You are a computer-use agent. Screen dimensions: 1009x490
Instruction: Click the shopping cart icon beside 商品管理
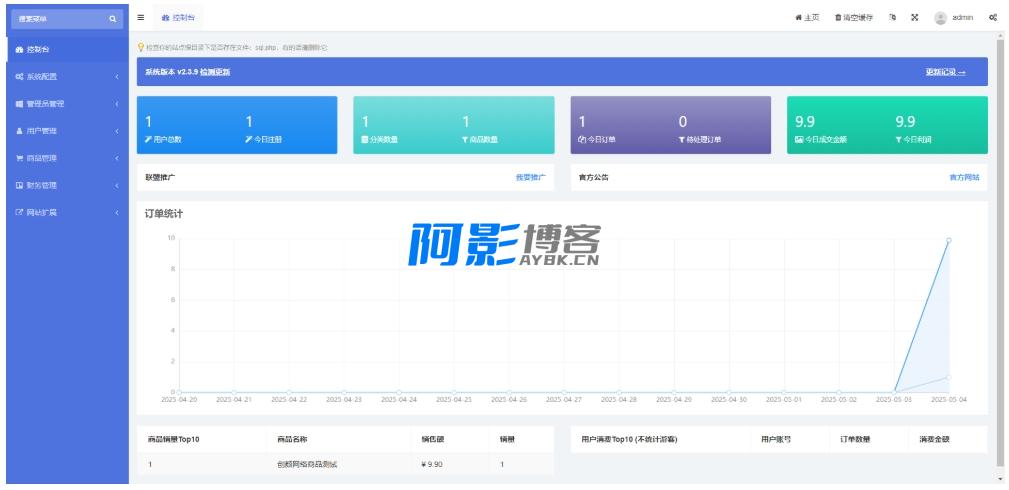tap(19, 158)
